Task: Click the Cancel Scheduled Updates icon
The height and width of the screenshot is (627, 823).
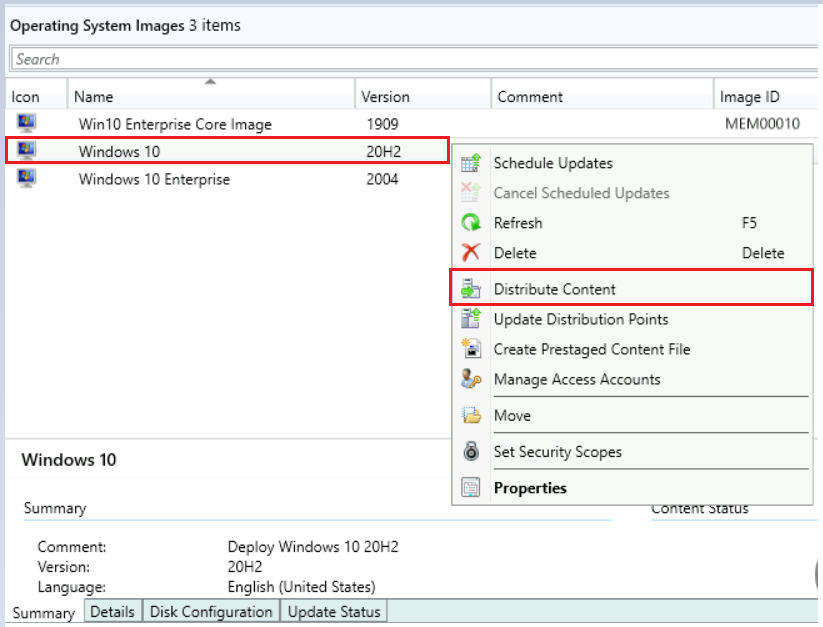Action: 471,193
